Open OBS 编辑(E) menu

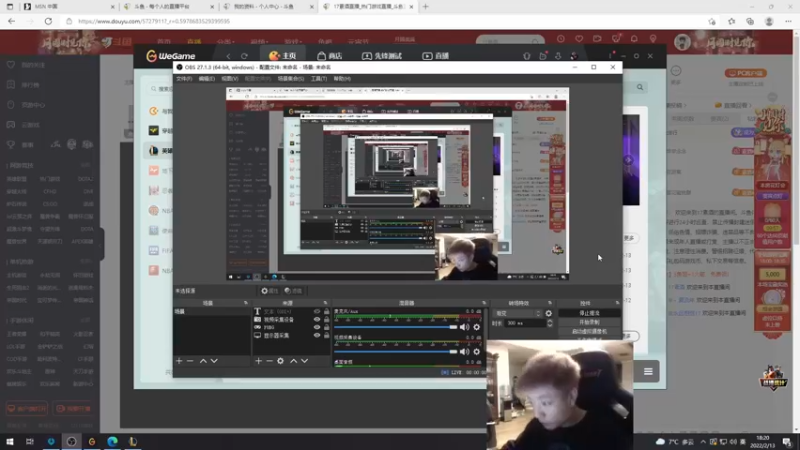(x=206, y=79)
